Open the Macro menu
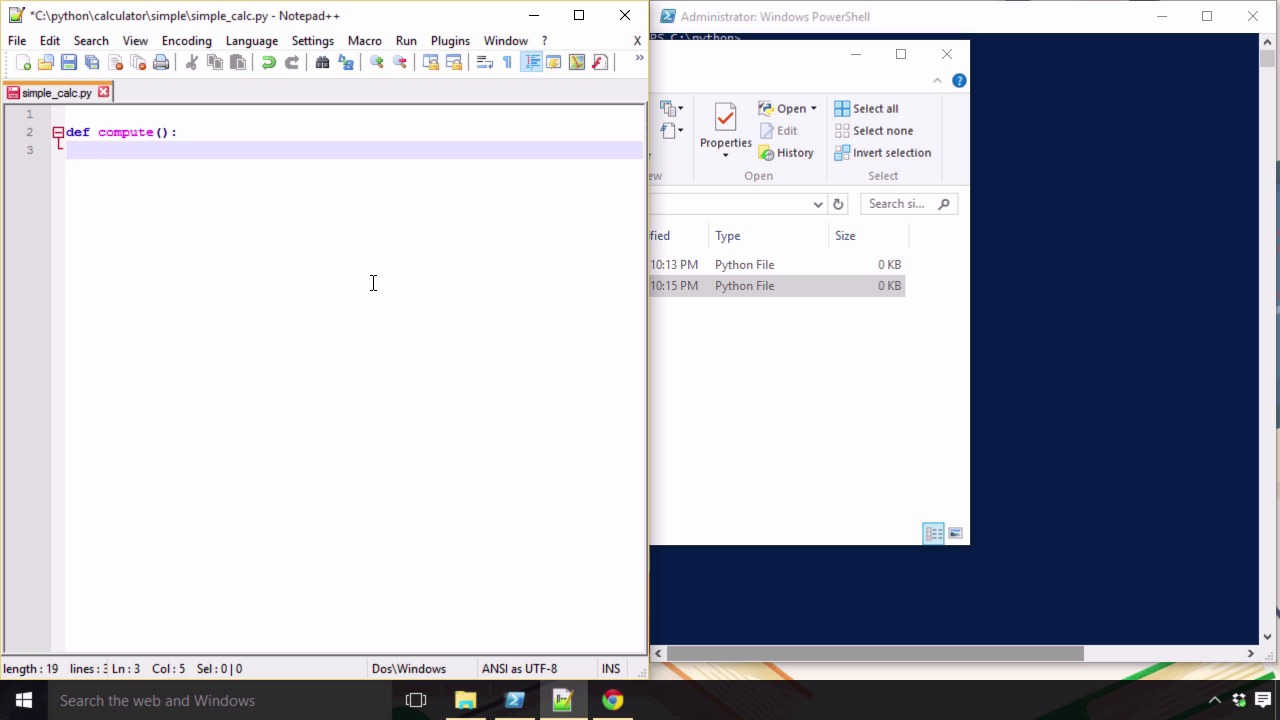 [365, 41]
